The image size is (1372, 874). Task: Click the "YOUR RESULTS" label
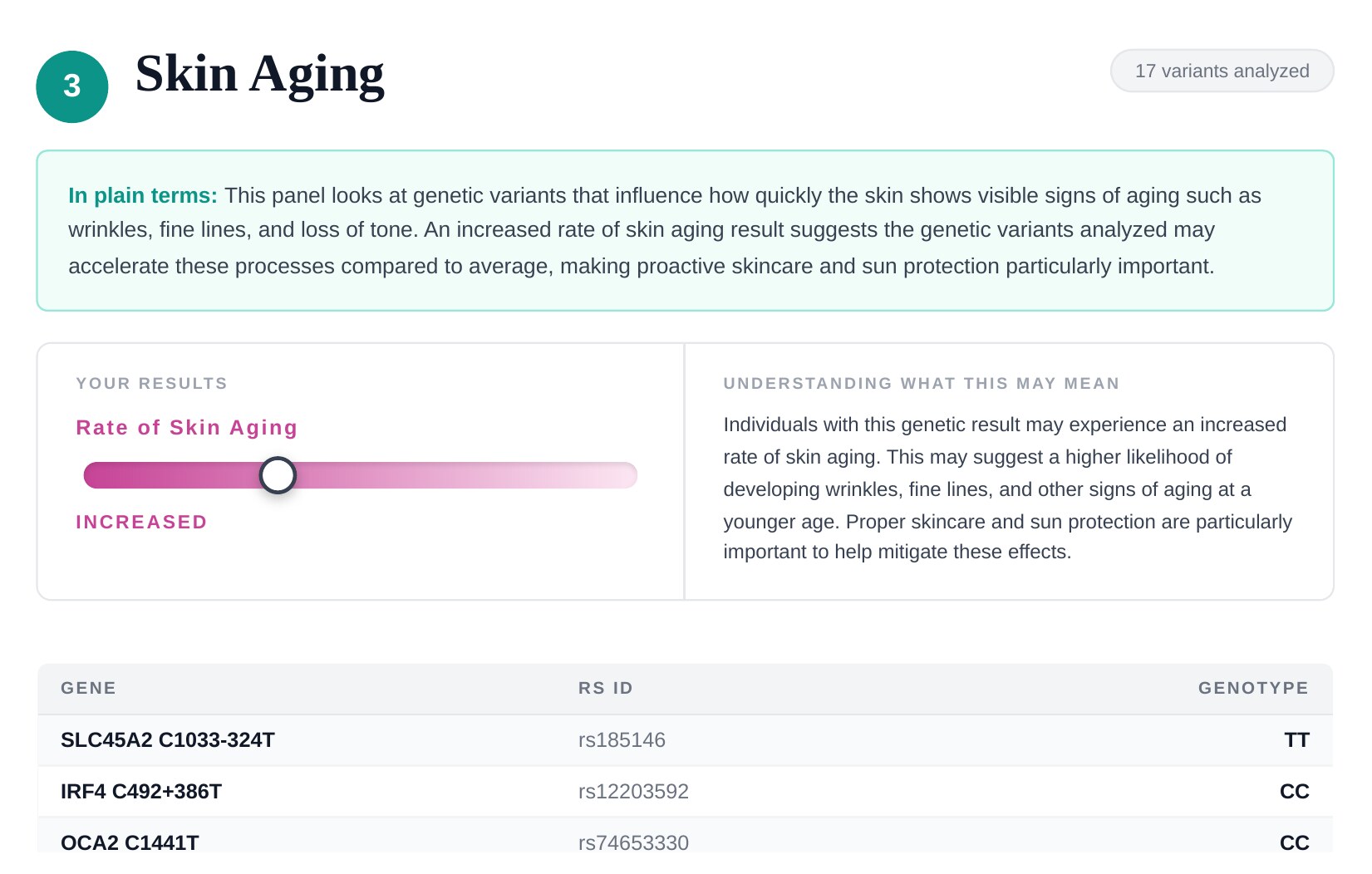152,383
